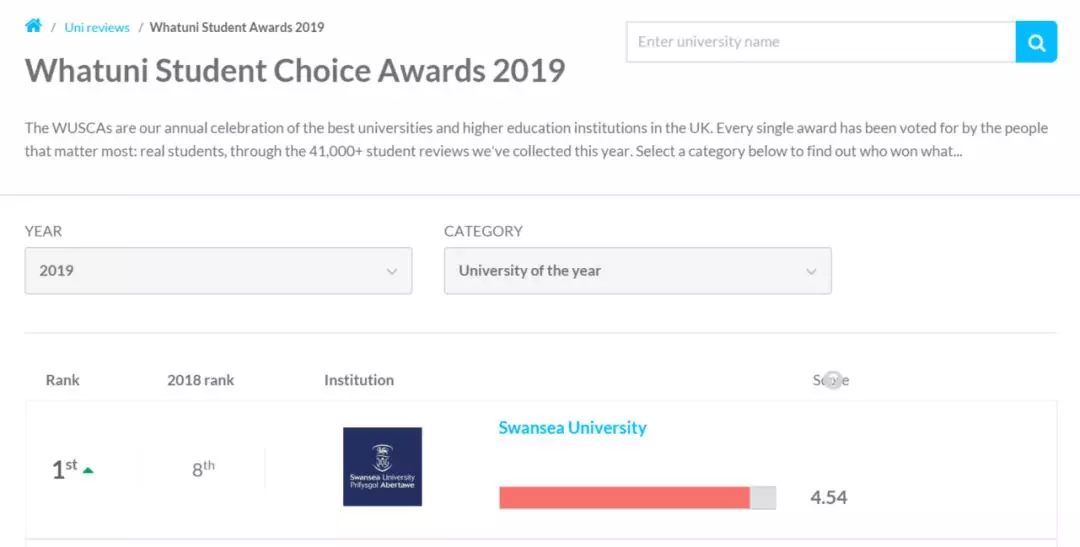Click the Institution column header
Image resolution: width=1080 pixels, height=547 pixels.
(359, 380)
